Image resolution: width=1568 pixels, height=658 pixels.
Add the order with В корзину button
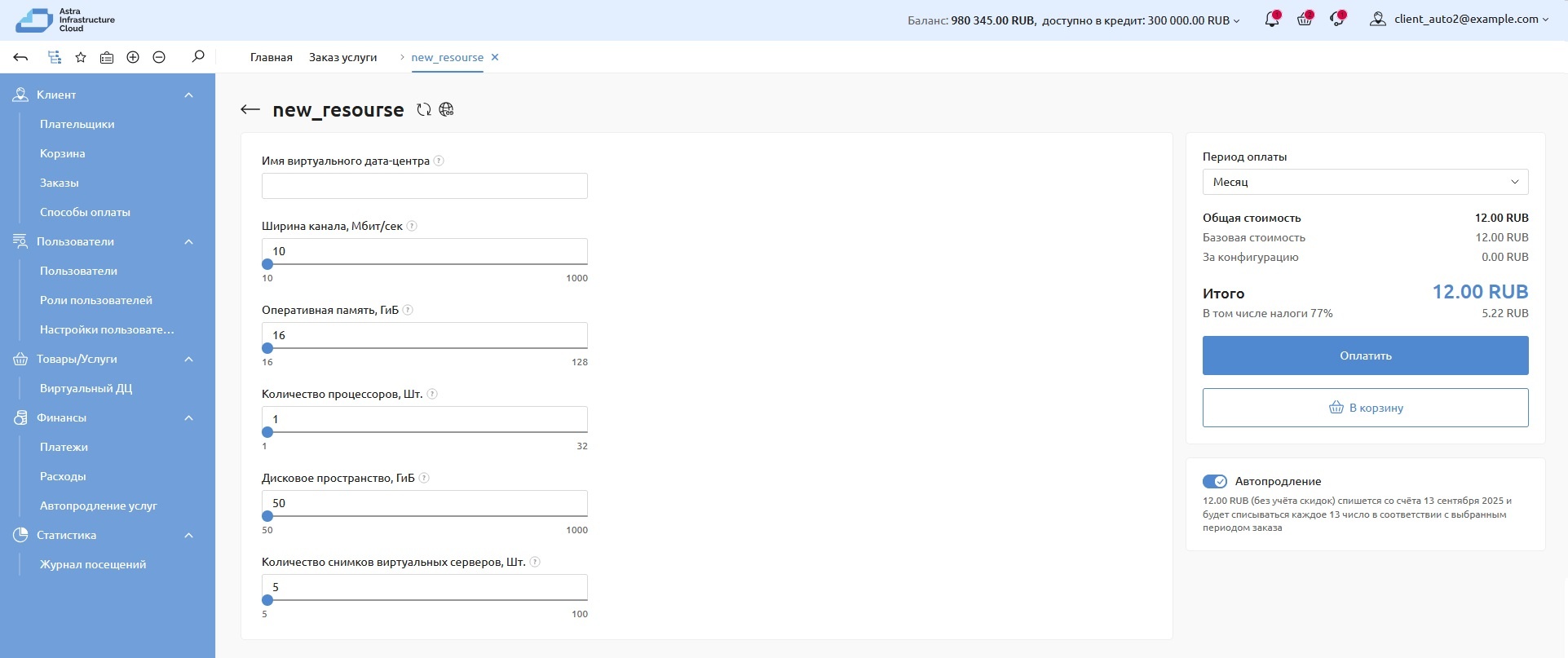[x=1365, y=408]
